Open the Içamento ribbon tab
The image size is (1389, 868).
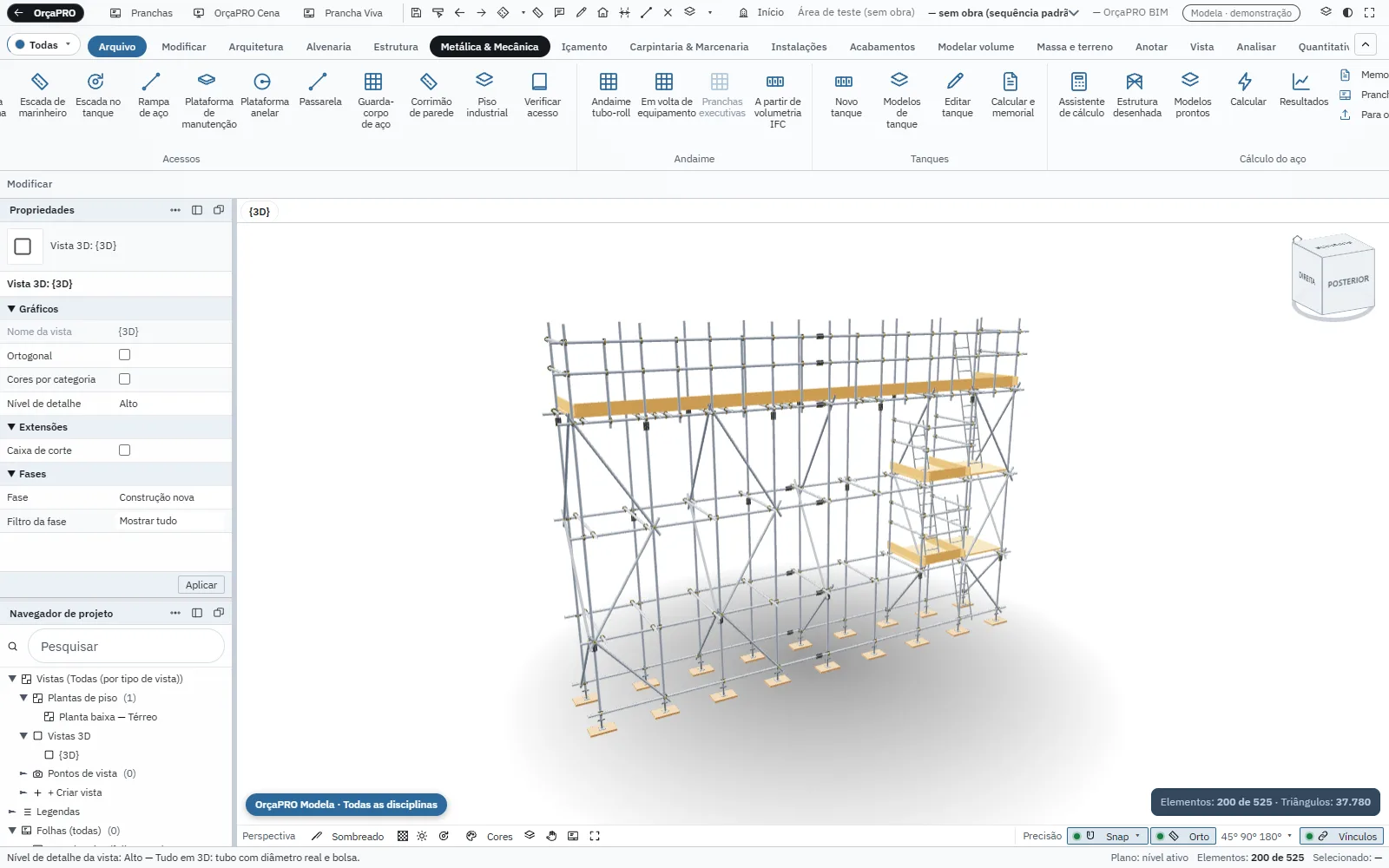(x=583, y=47)
